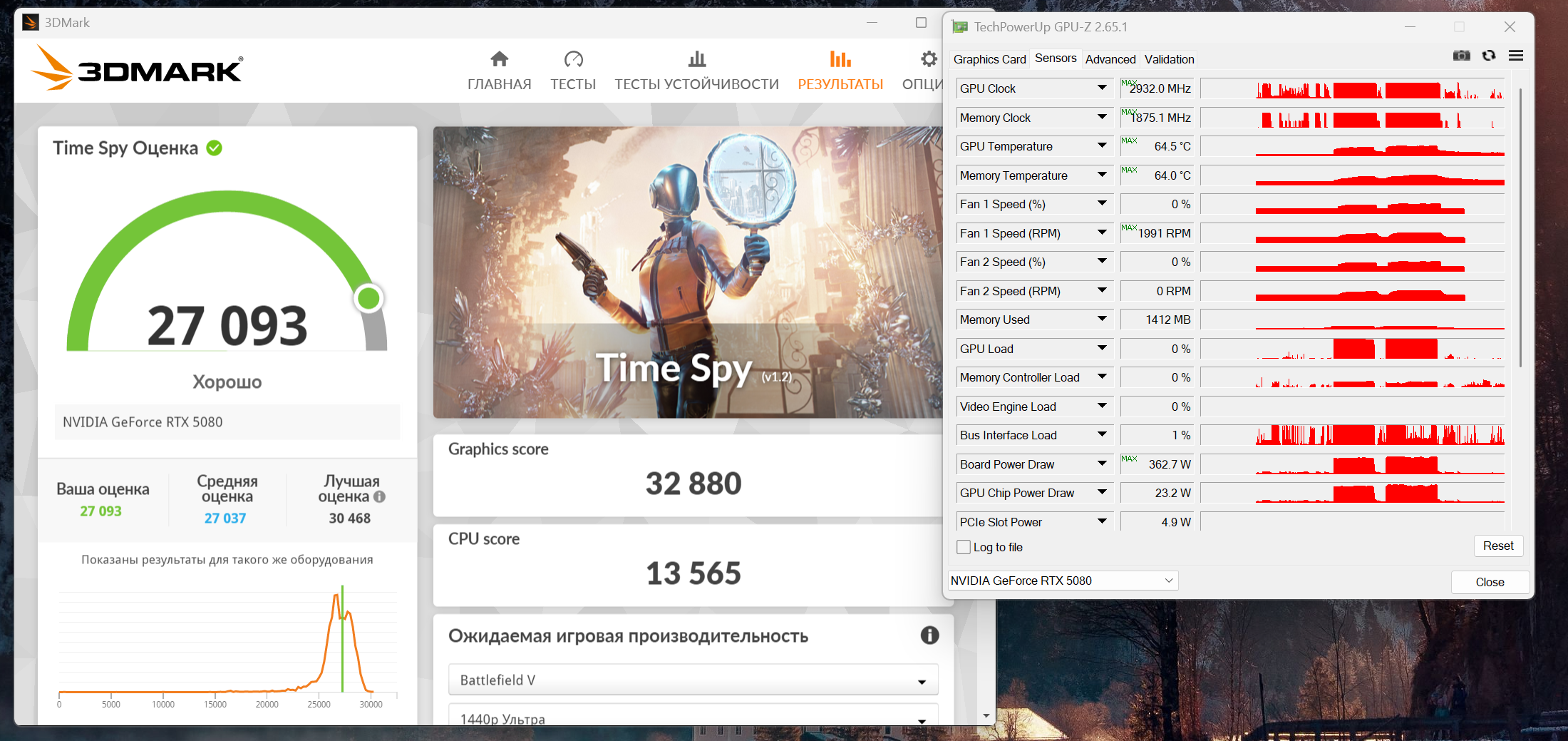The image size is (1568, 741).
Task: Enable the Log to file checkbox
Action: 964,547
